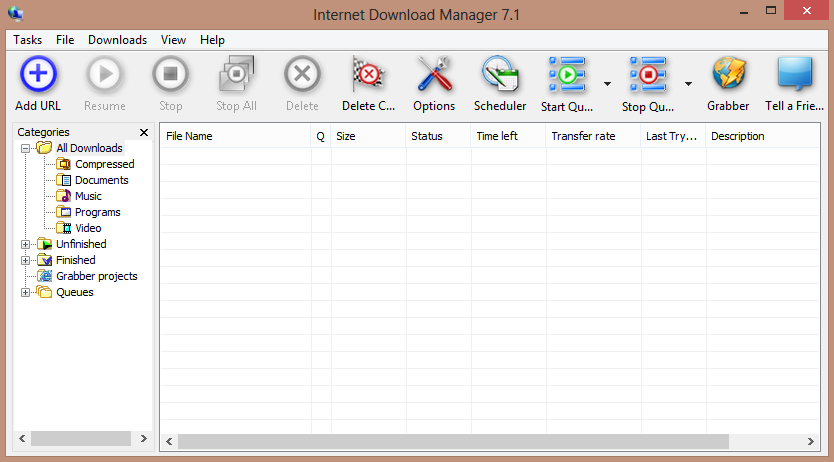Collapse the All Downloads tree node

pyautogui.click(x=25, y=148)
